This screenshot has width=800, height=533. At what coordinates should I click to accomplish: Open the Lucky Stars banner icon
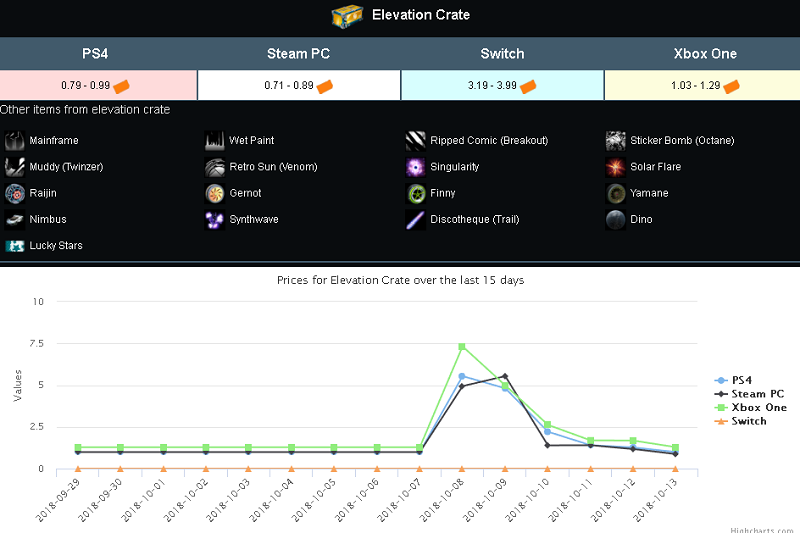coord(15,246)
